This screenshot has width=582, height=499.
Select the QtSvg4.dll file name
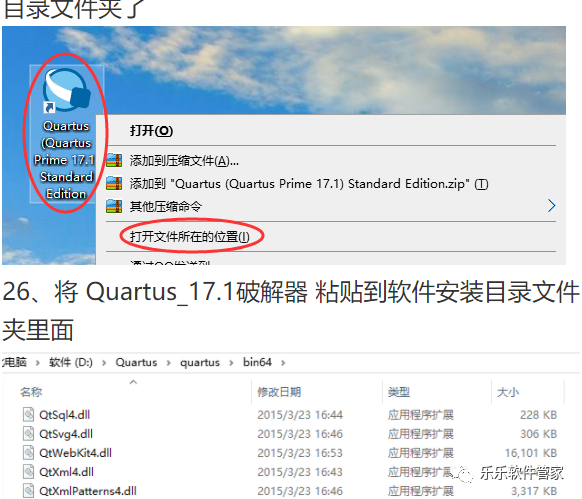[66, 434]
